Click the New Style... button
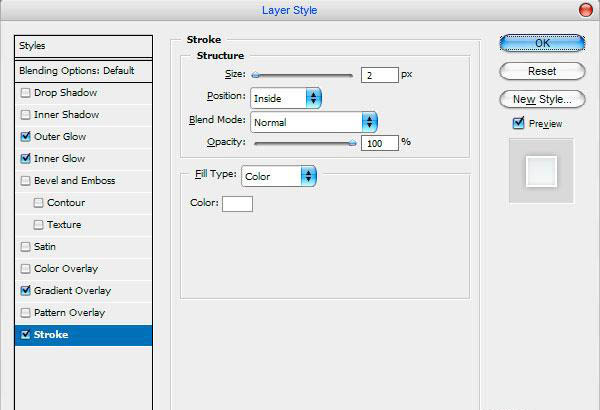Screen dimensions: 600x410 pyautogui.click(x=542, y=99)
